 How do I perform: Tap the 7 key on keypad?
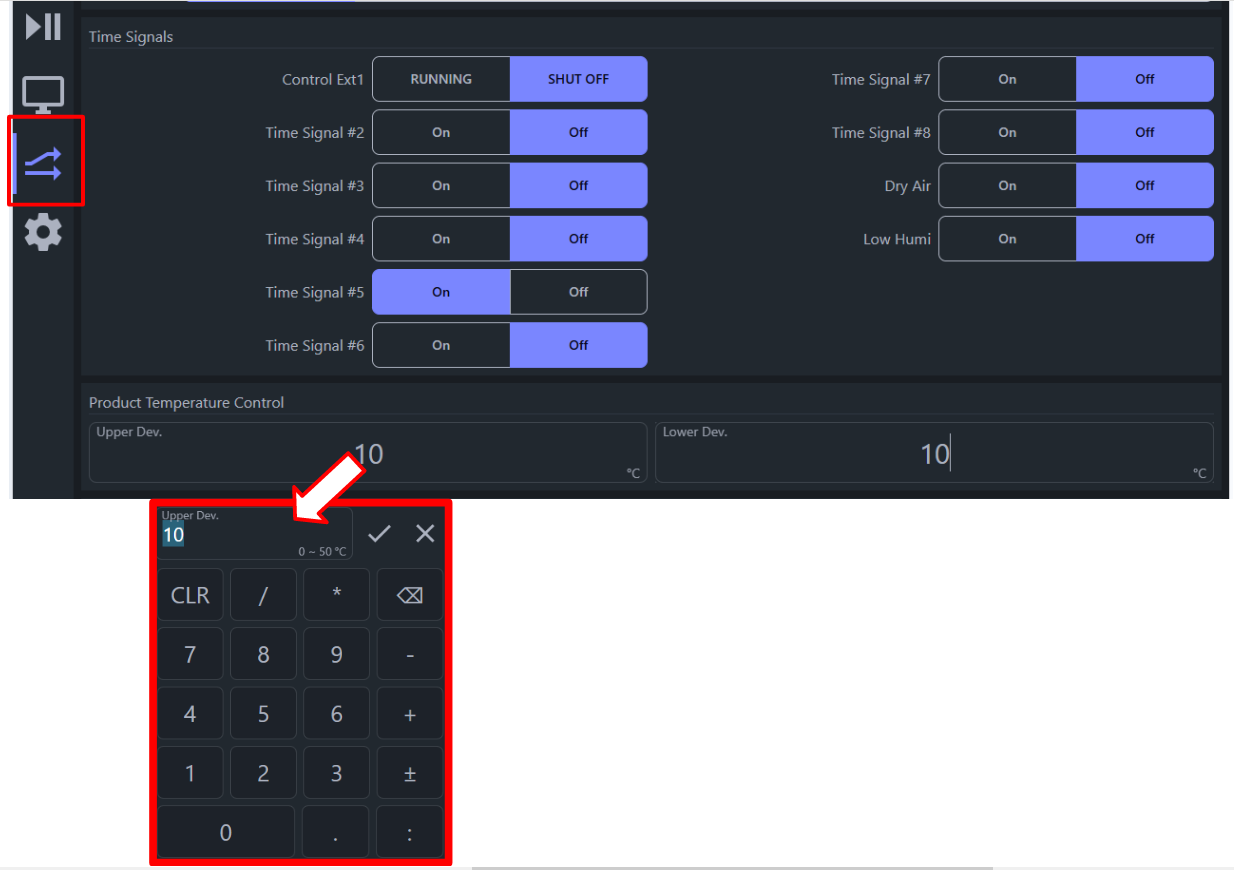click(x=190, y=655)
